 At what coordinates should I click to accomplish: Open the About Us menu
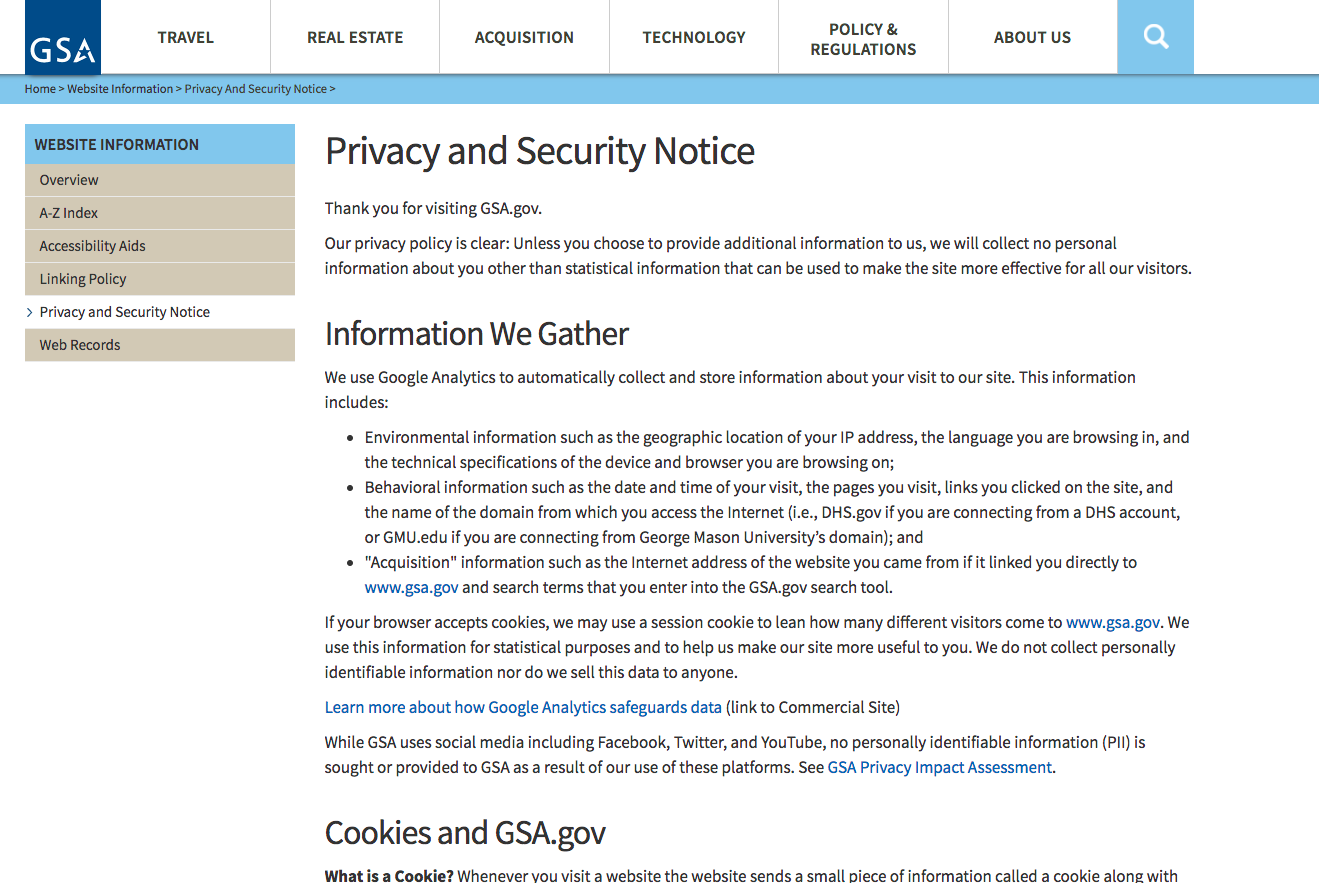(1032, 38)
